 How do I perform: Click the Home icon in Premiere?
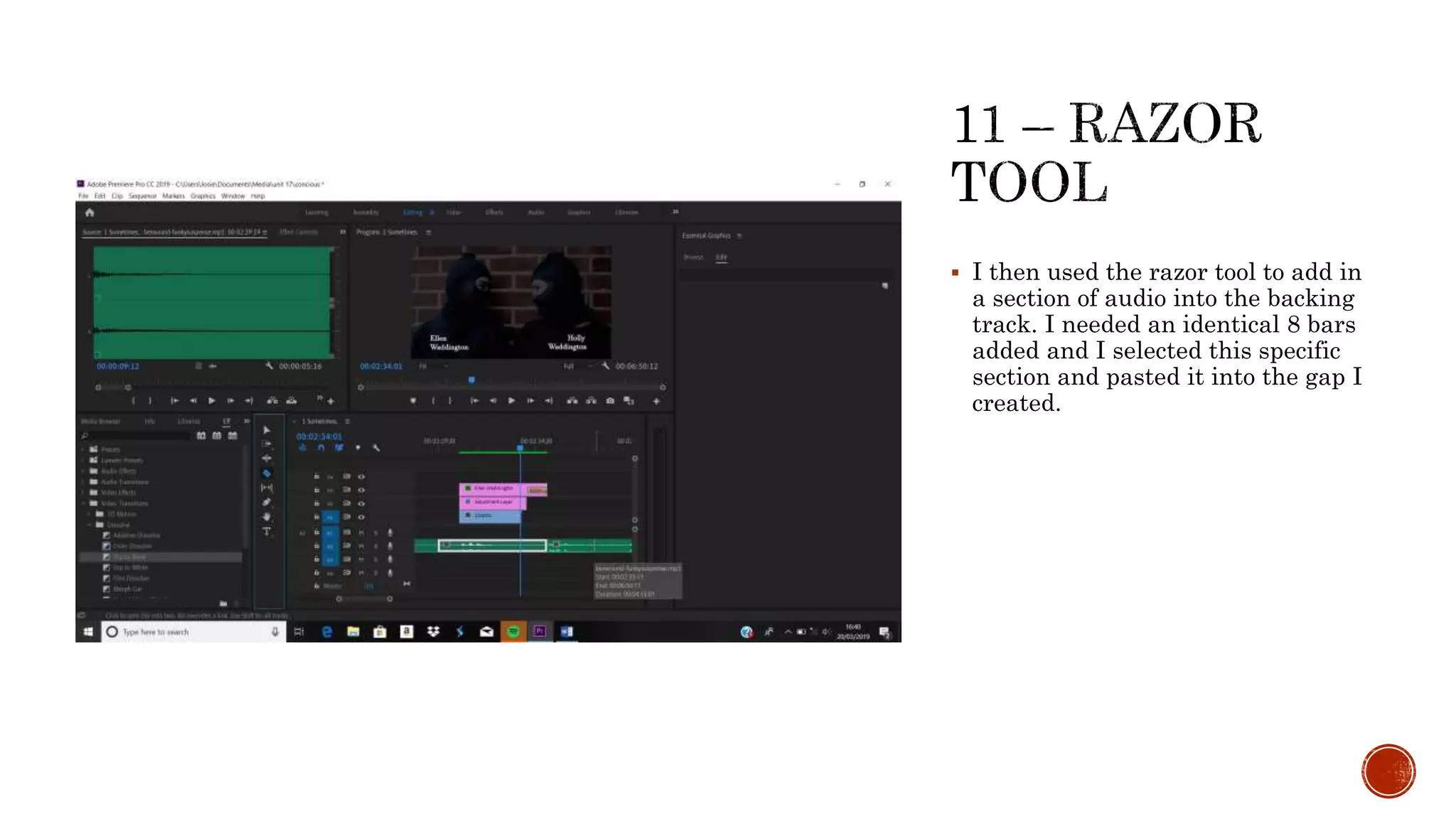pos(90,213)
